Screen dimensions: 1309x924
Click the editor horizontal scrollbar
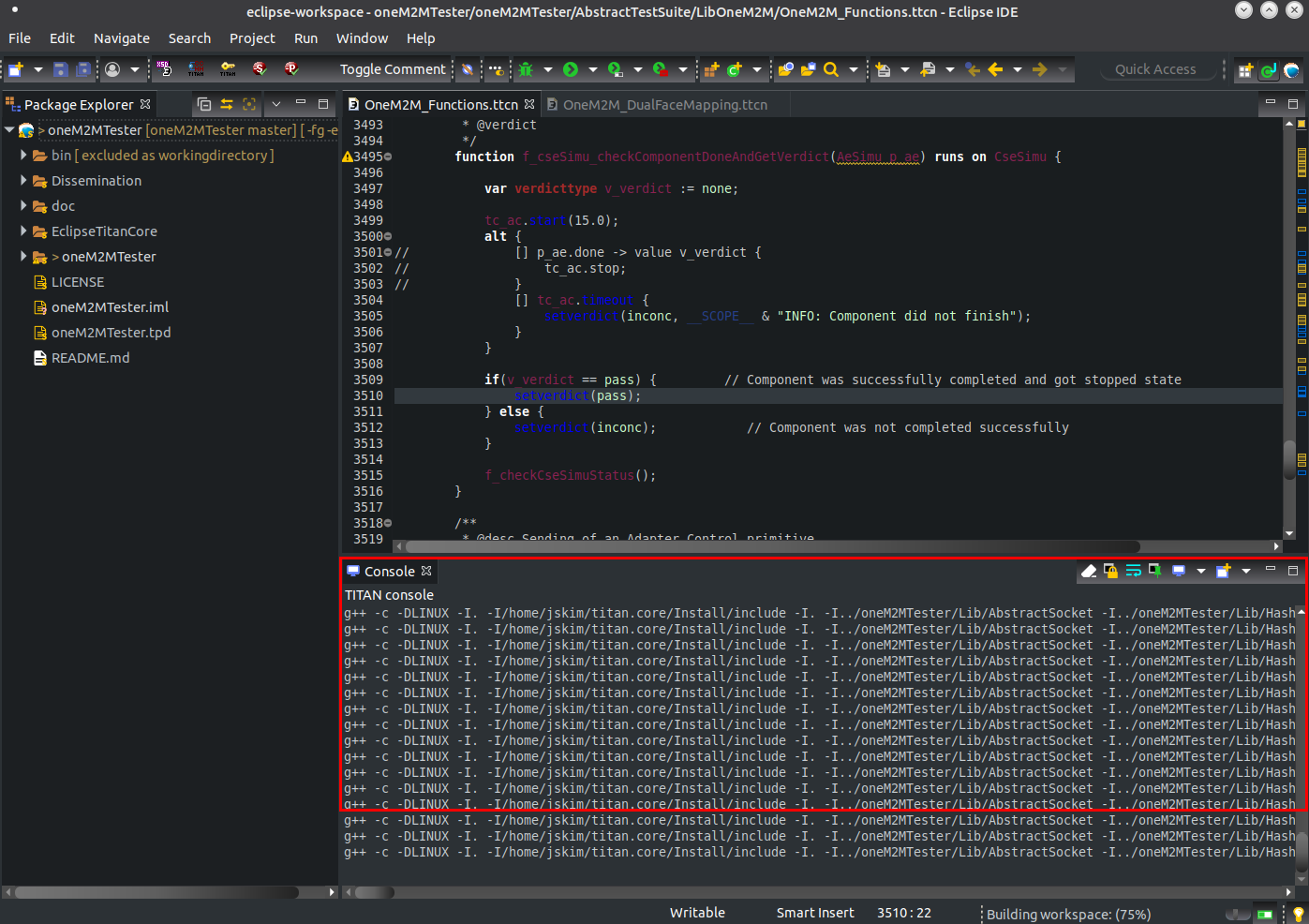[x=772, y=546]
